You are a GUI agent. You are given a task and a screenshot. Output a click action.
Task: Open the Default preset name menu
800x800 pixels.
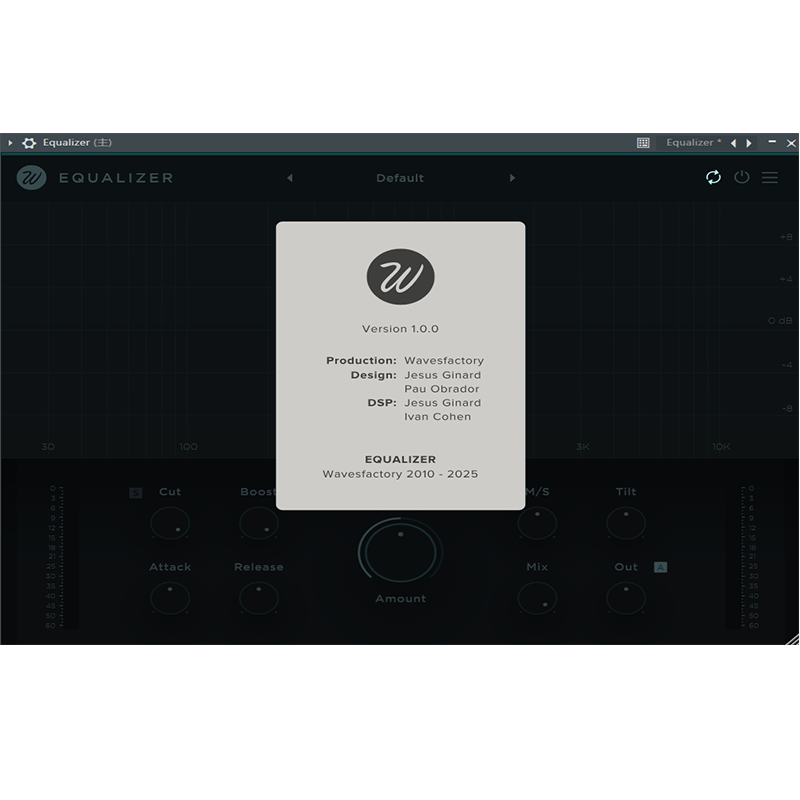400,178
